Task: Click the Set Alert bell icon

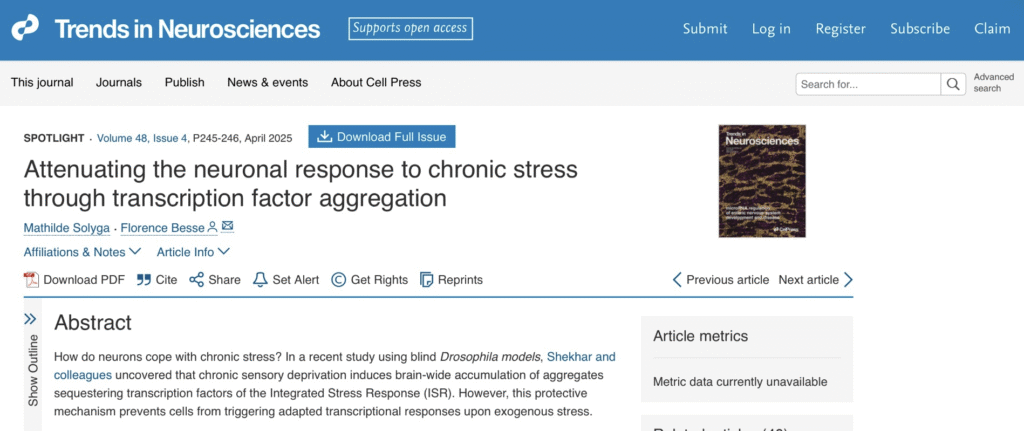Action: point(260,279)
